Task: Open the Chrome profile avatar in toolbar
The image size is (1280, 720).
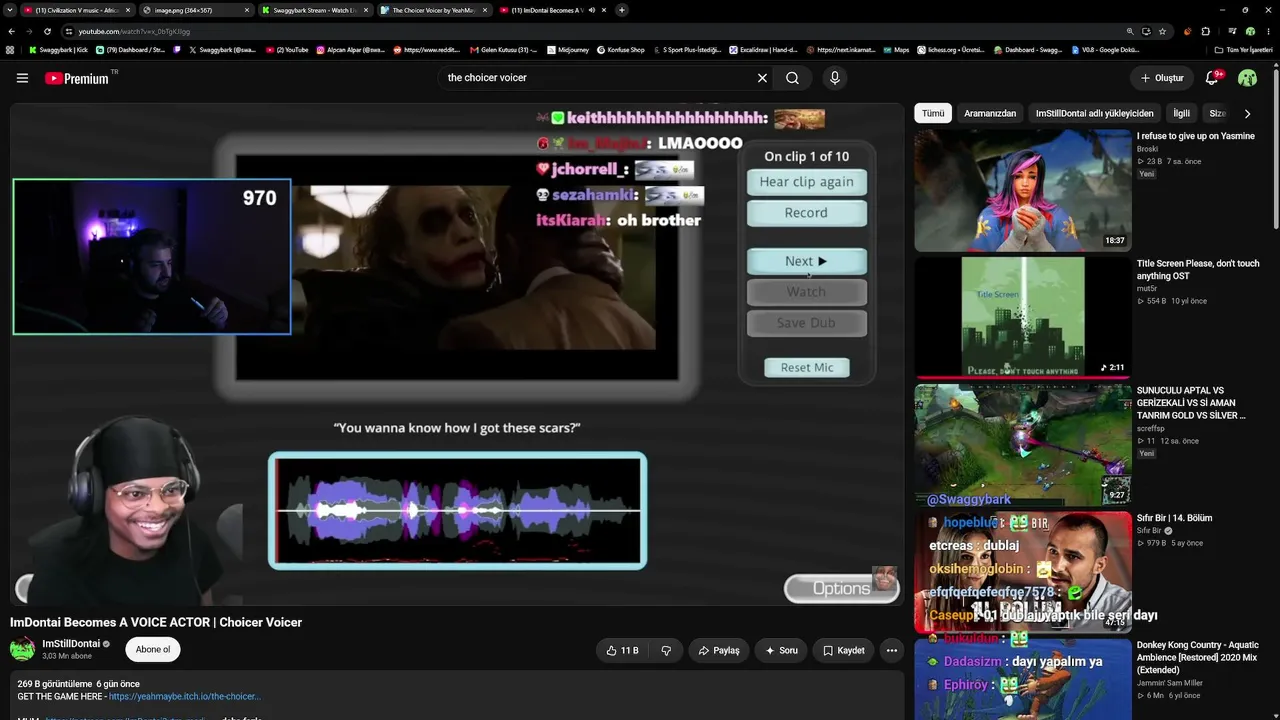Action: (1250, 31)
